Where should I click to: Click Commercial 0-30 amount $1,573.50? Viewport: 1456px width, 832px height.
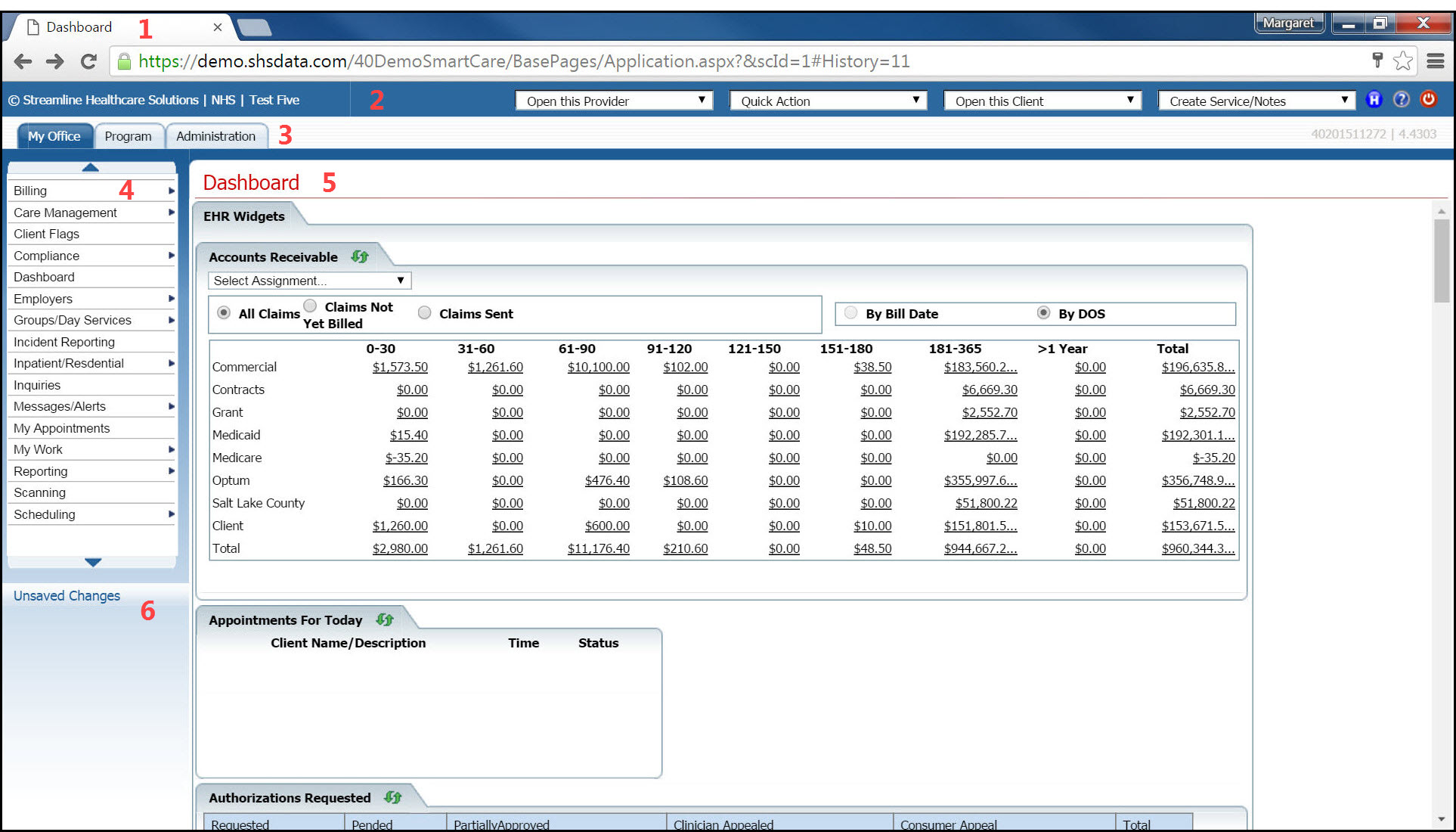tap(400, 367)
